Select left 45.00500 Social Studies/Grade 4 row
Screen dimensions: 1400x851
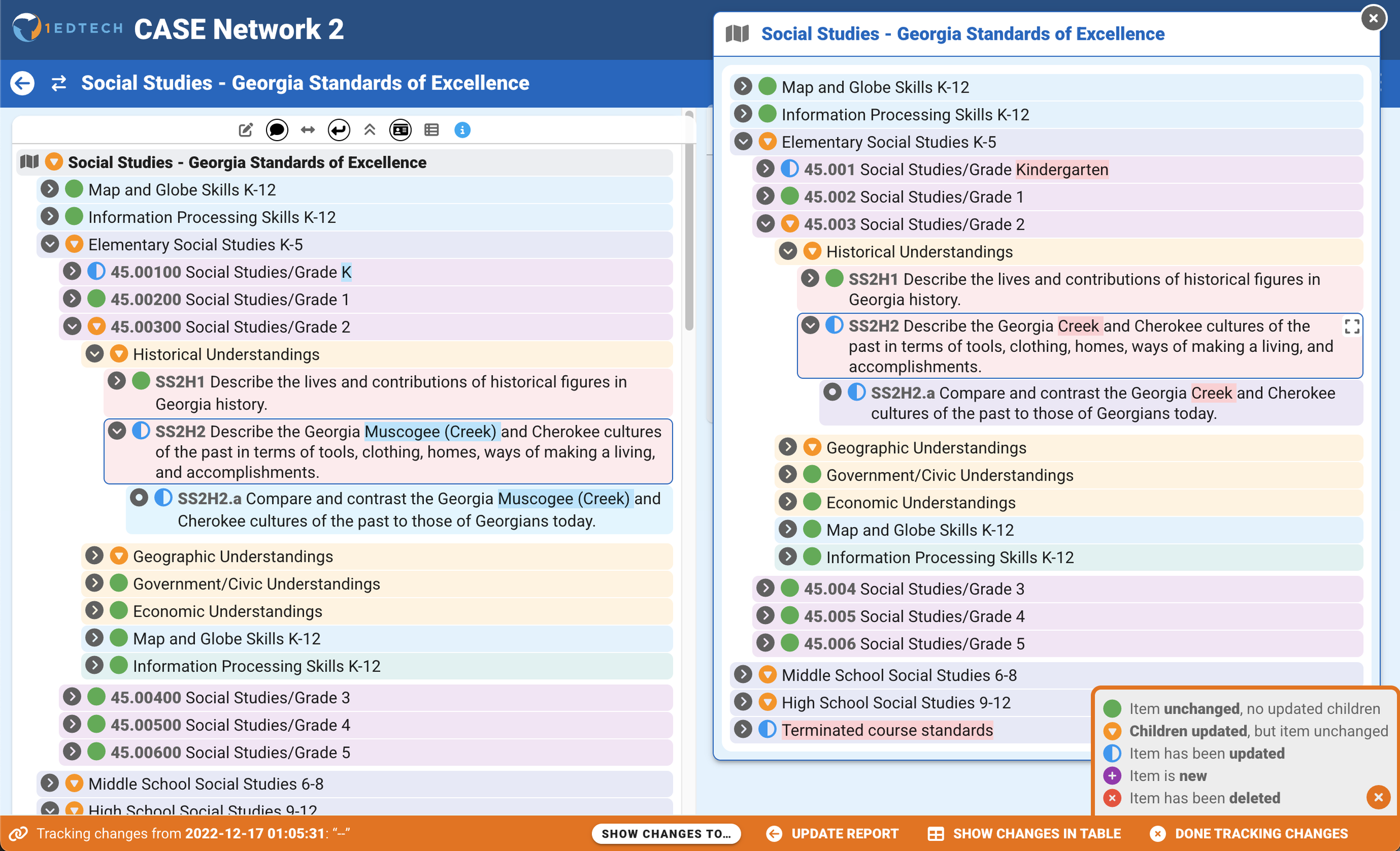pos(366,725)
